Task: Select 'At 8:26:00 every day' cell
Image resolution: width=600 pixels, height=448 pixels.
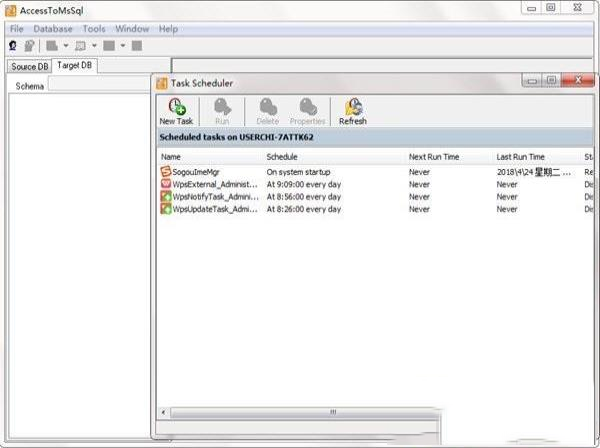Action: (x=304, y=209)
